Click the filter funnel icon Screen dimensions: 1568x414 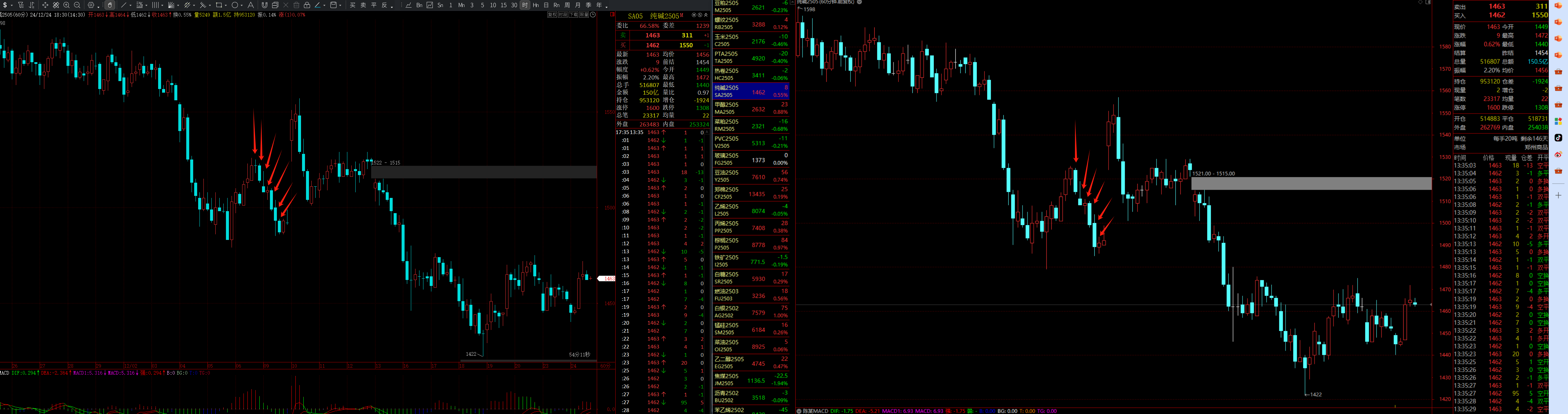[21, 5]
